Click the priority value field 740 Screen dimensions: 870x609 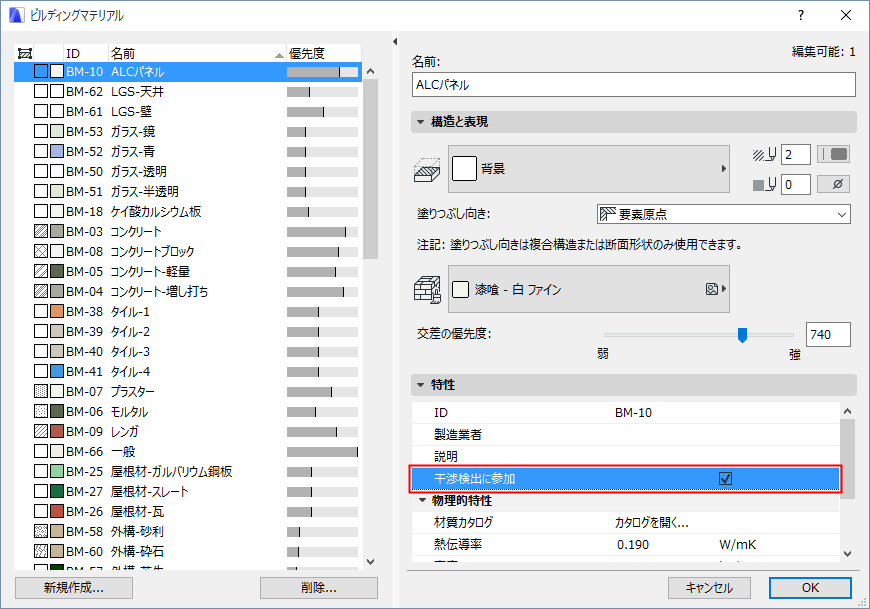pos(828,334)
